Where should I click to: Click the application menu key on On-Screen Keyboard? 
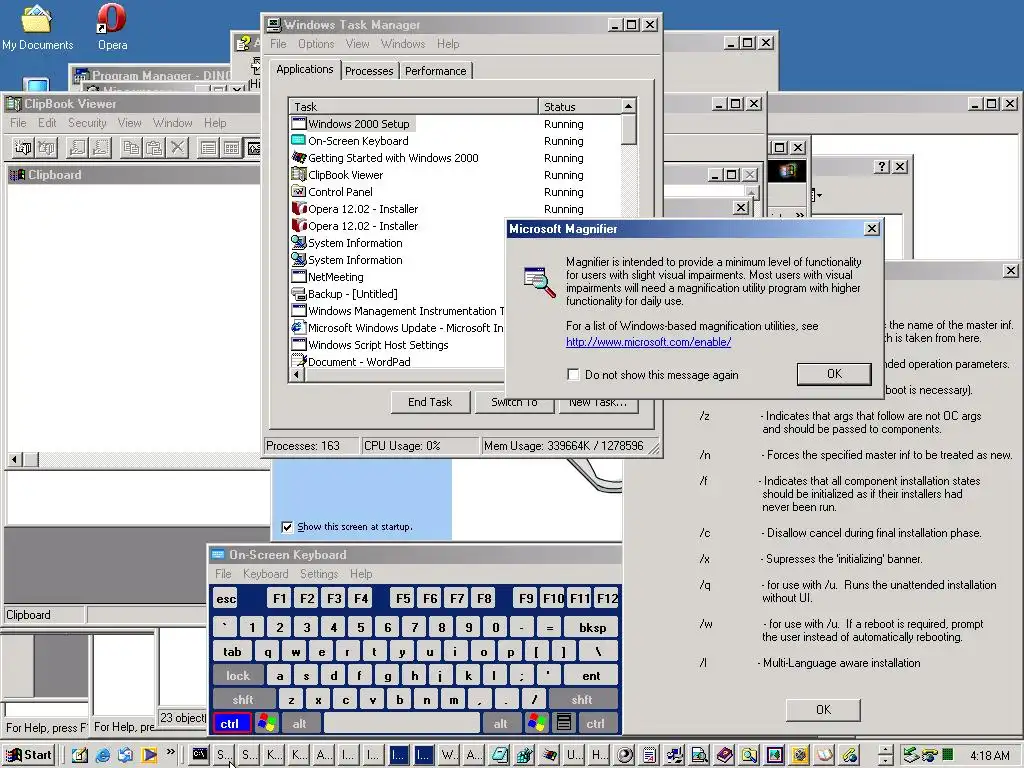click(564, 723)
